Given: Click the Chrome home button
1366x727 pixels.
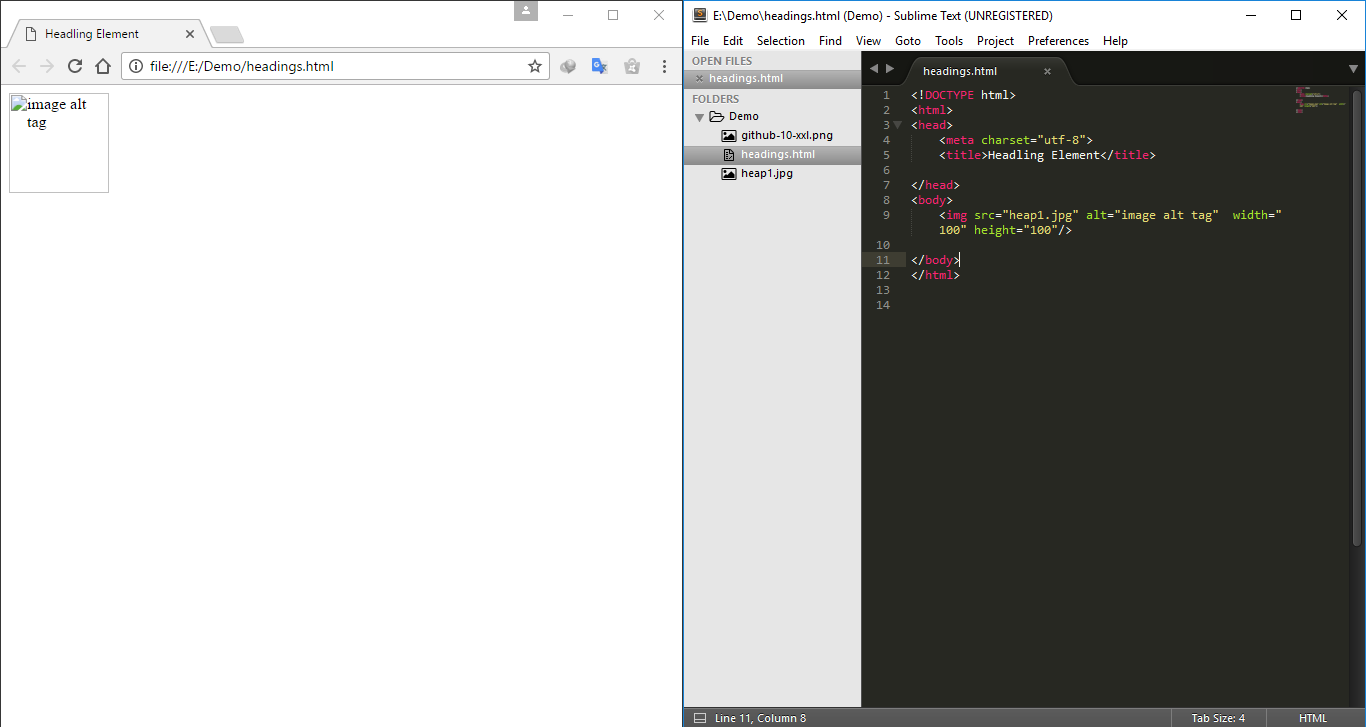Looking at the screenshot, I should (103, 66).
